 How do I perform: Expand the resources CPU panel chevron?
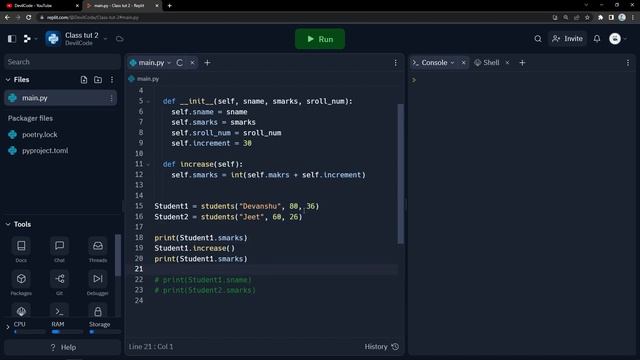coord(8,327)
